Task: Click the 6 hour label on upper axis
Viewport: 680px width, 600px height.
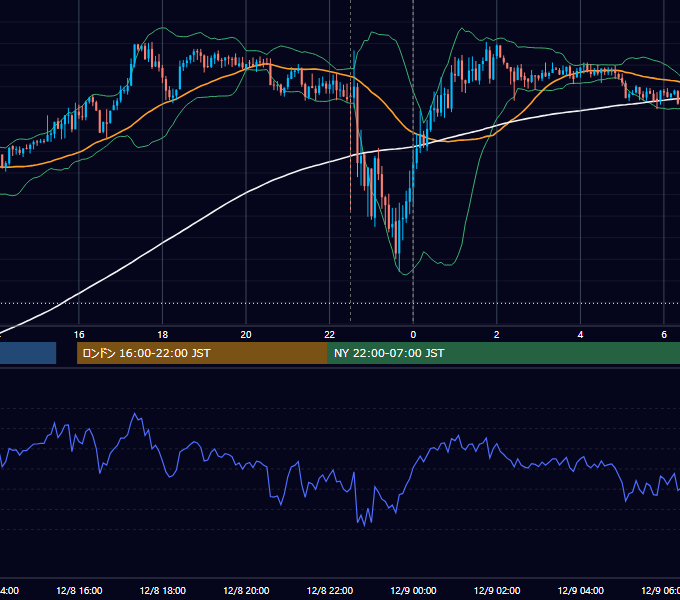Action: pos(664,335)
